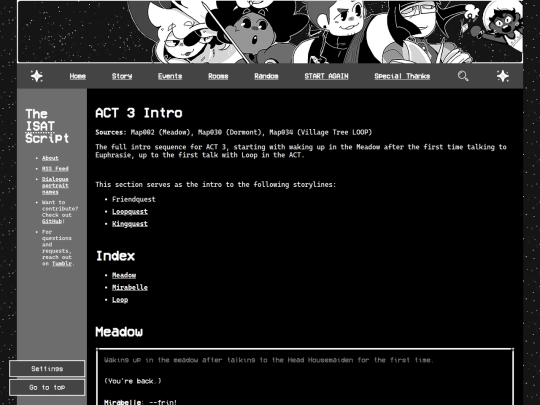Jump to Meadow in Index
The width and height of the screenshot is (540, 405).
(124, 275)
